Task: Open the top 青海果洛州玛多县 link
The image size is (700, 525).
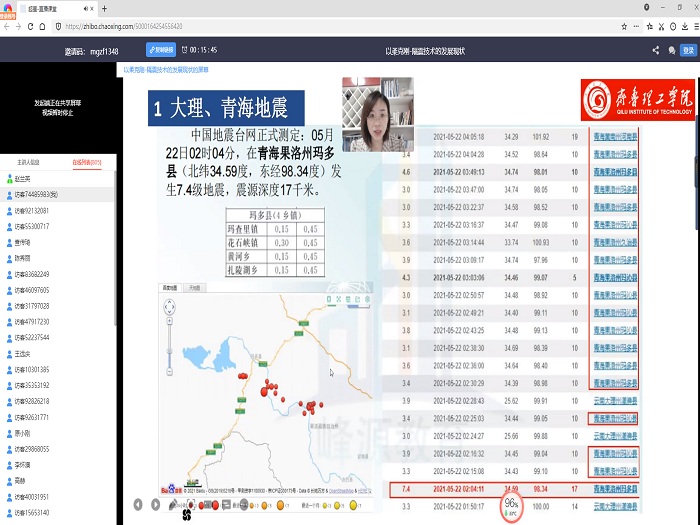Action: tap(614, 137)
